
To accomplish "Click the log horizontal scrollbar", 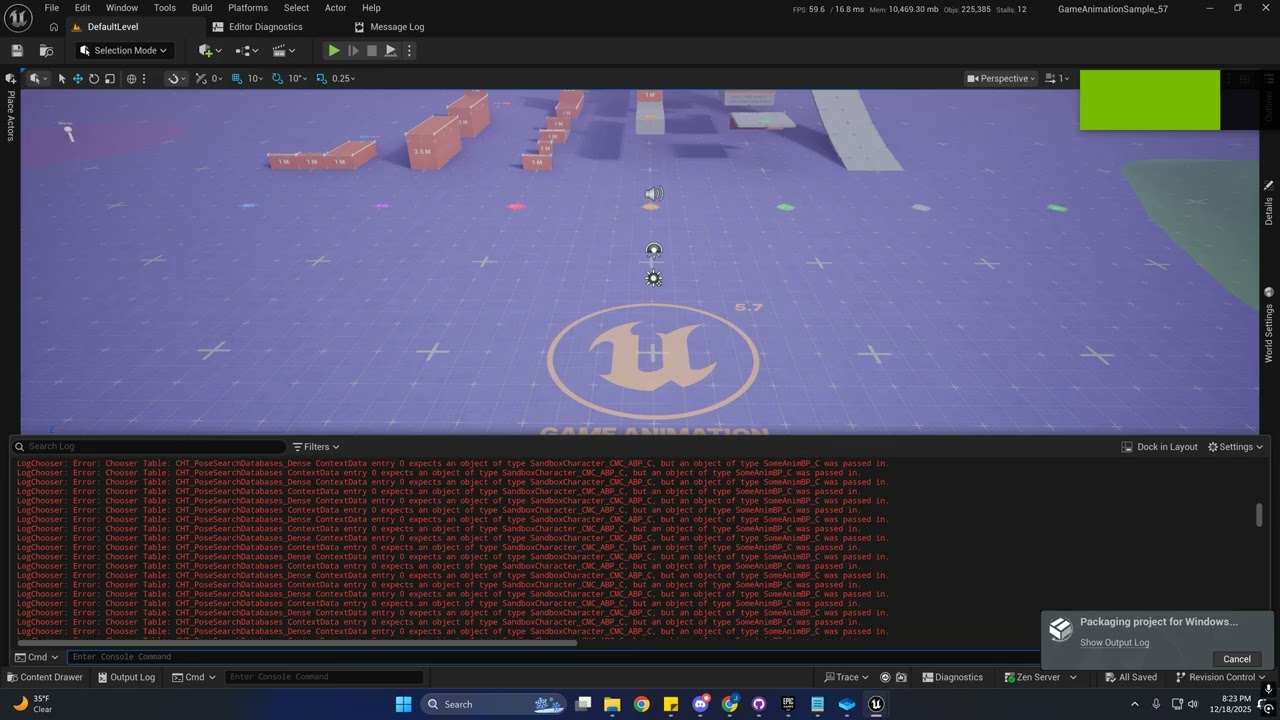I will (297, 641).
